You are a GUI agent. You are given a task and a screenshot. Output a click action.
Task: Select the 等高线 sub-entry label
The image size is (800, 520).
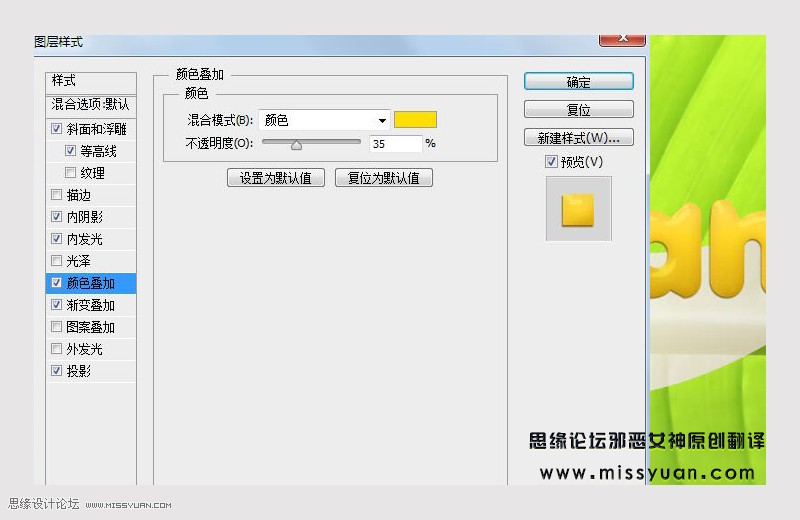(x=98, y=151)
